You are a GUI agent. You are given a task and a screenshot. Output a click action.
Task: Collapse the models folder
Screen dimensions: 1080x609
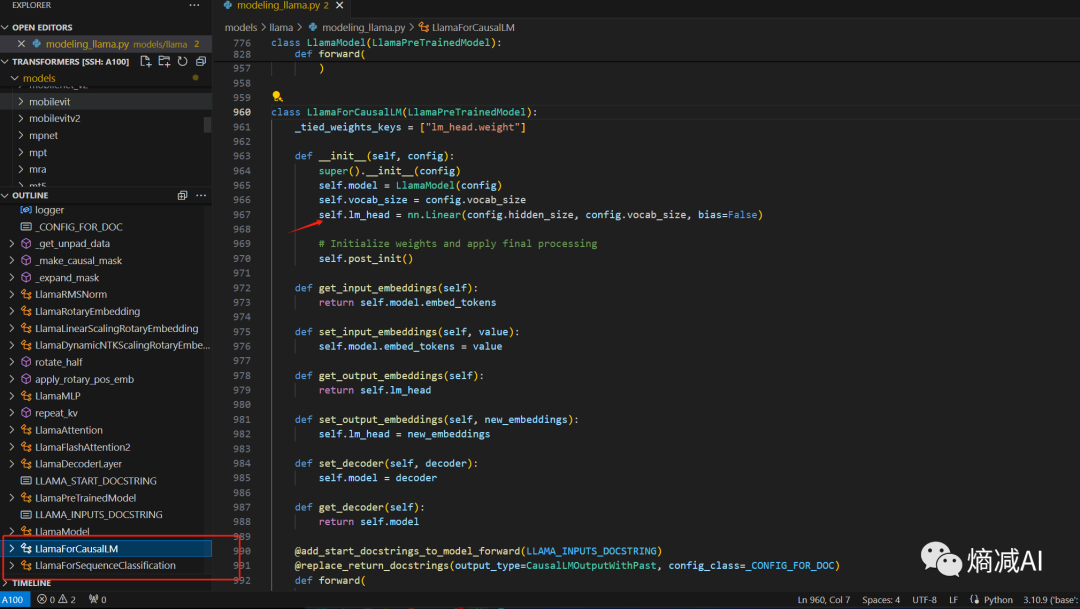(x=14, y=78)
